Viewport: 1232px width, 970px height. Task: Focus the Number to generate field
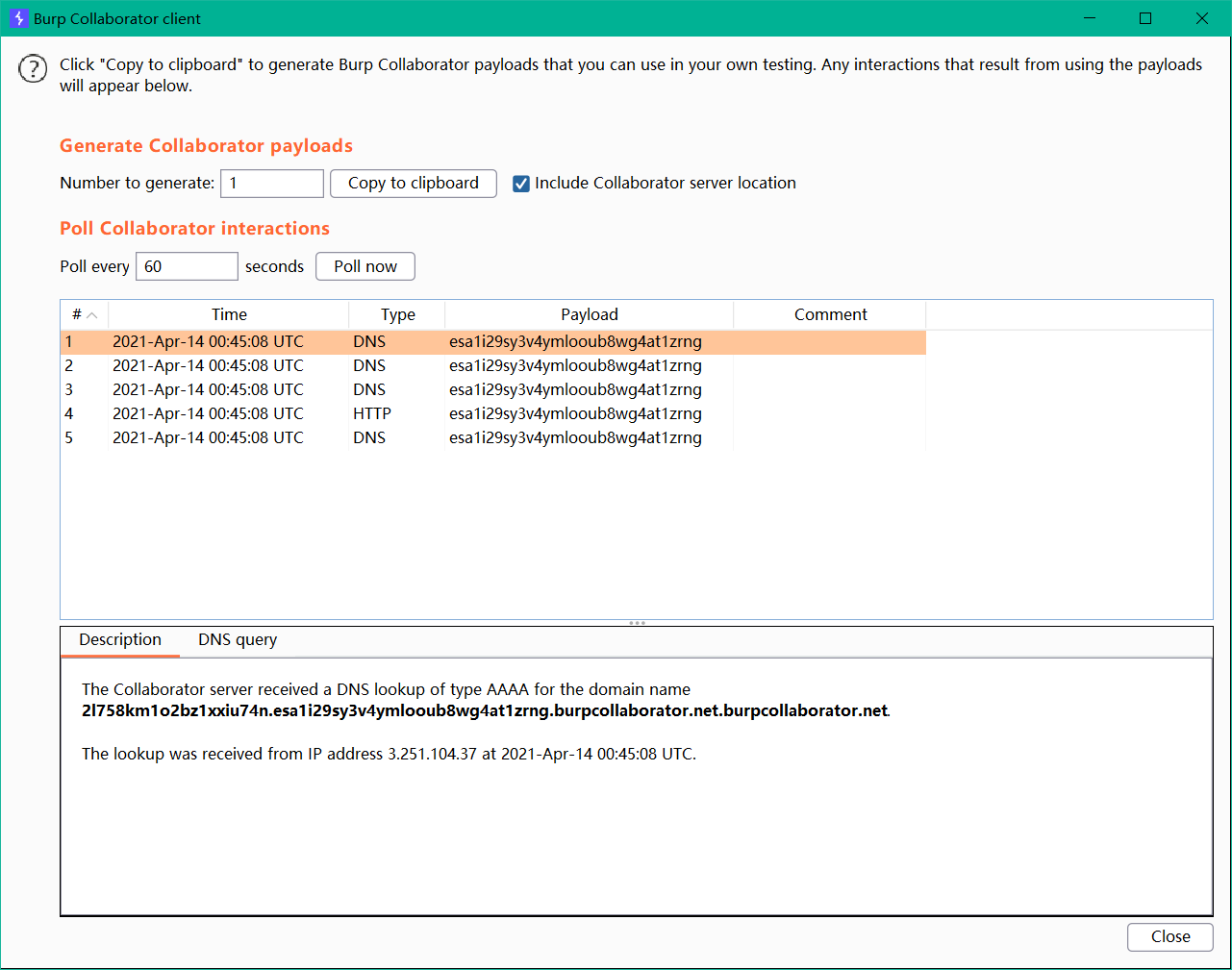click(x=272, y=184)
